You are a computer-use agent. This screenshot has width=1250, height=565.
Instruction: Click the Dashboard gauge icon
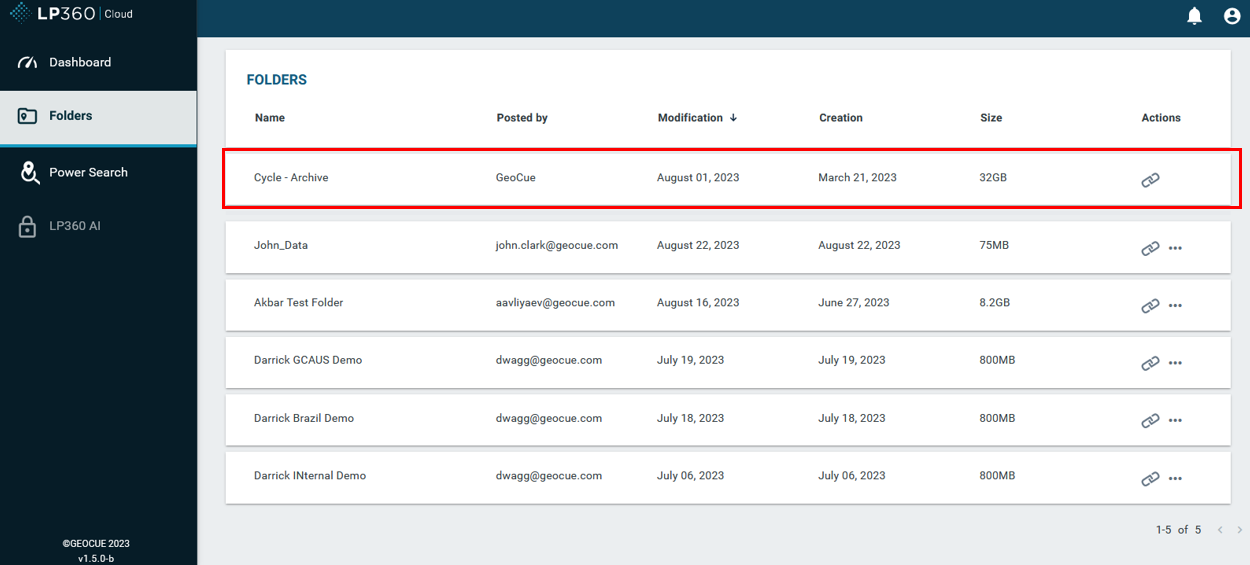pos(28,62)
